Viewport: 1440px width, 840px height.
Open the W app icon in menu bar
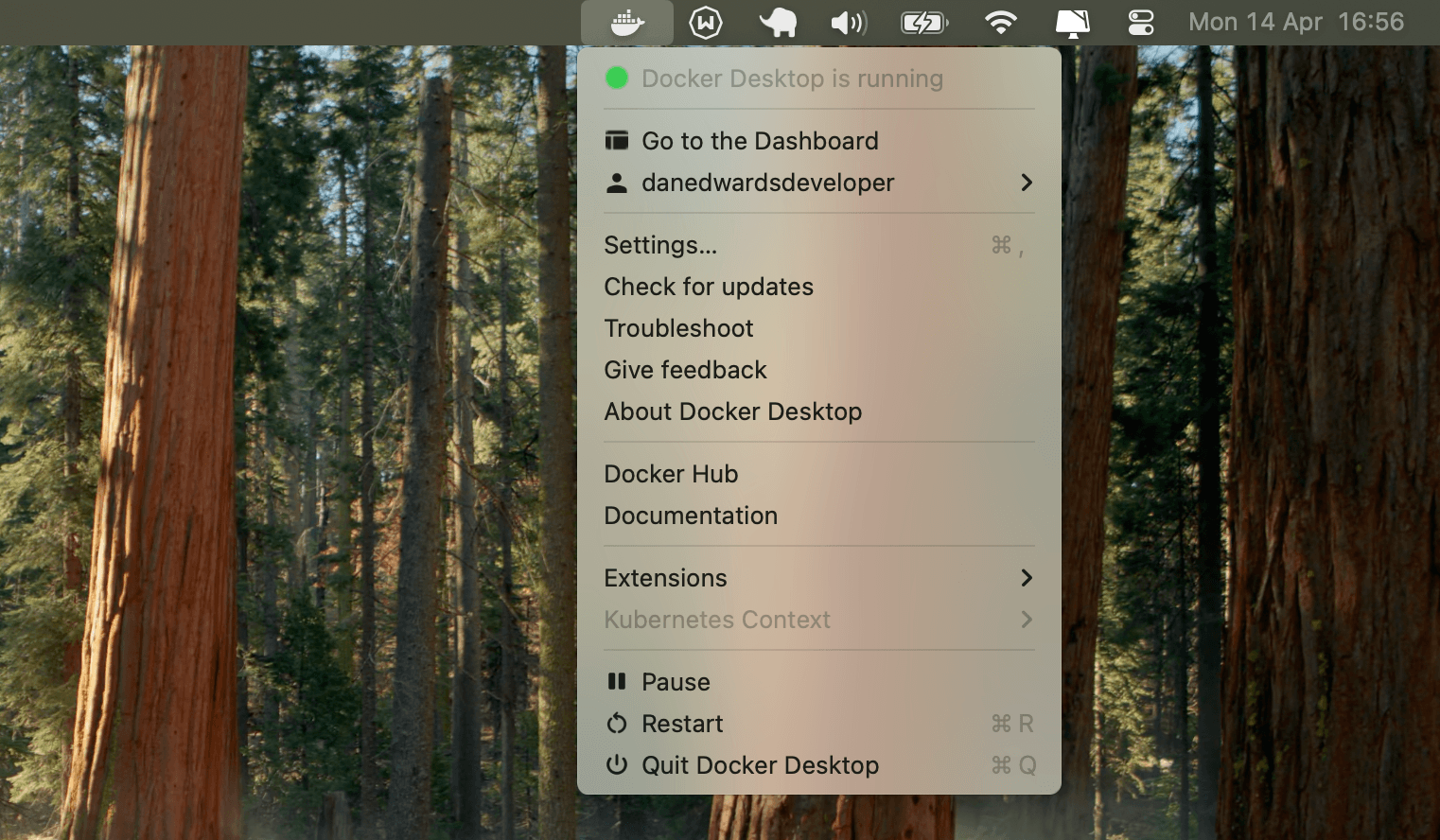click(706, 22)
